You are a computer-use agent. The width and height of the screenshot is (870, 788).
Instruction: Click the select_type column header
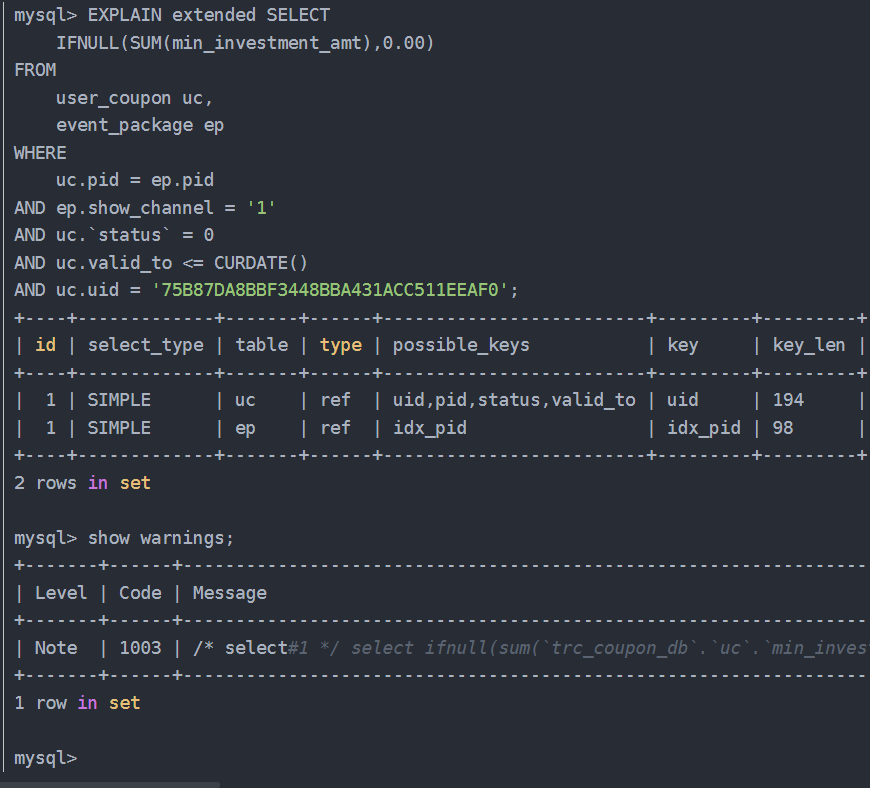[x=145, y=345]
